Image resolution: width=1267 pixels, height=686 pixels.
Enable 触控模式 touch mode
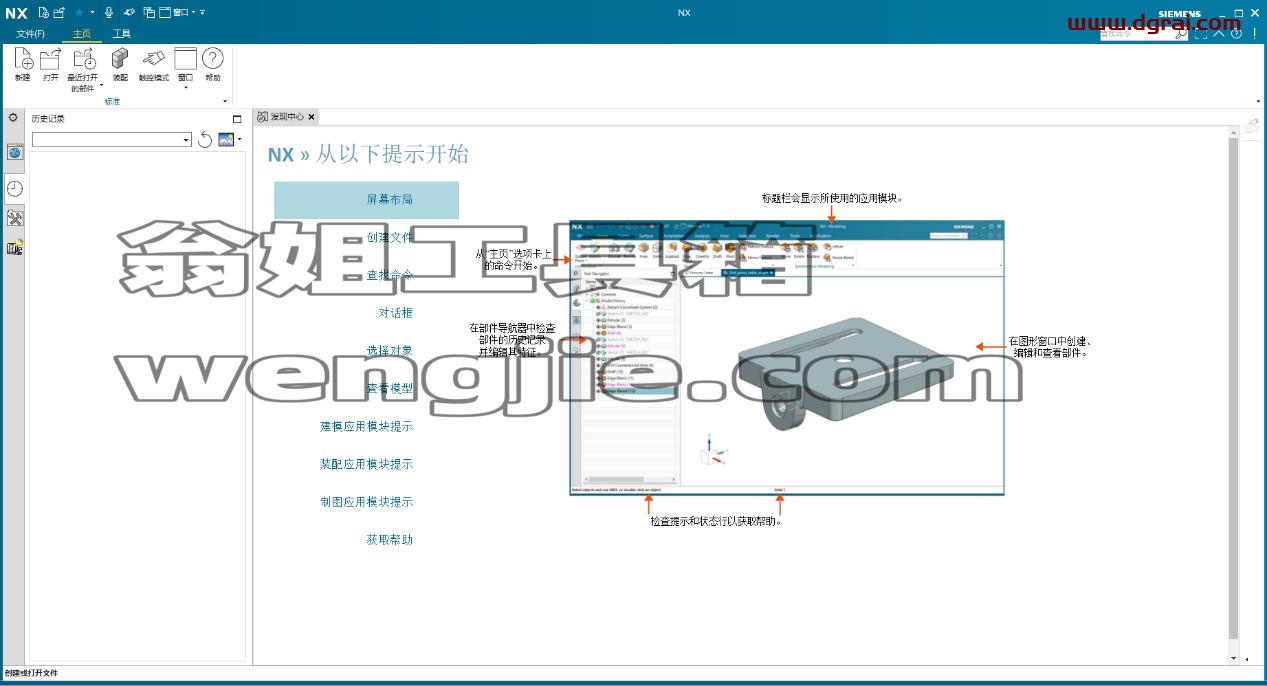pos(153,59)
